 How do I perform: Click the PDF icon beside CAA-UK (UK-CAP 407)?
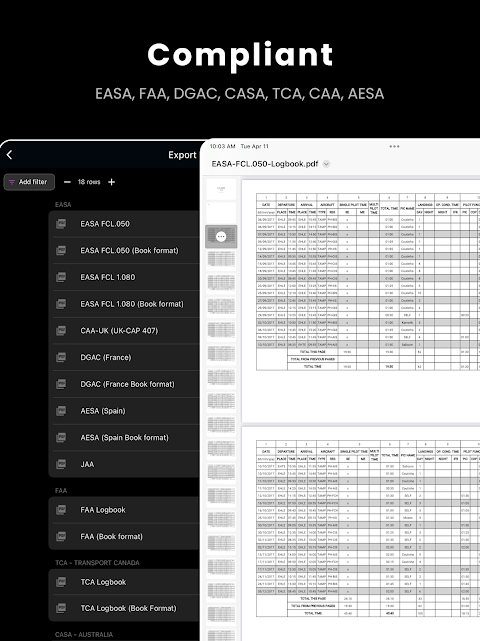point(61,330)
